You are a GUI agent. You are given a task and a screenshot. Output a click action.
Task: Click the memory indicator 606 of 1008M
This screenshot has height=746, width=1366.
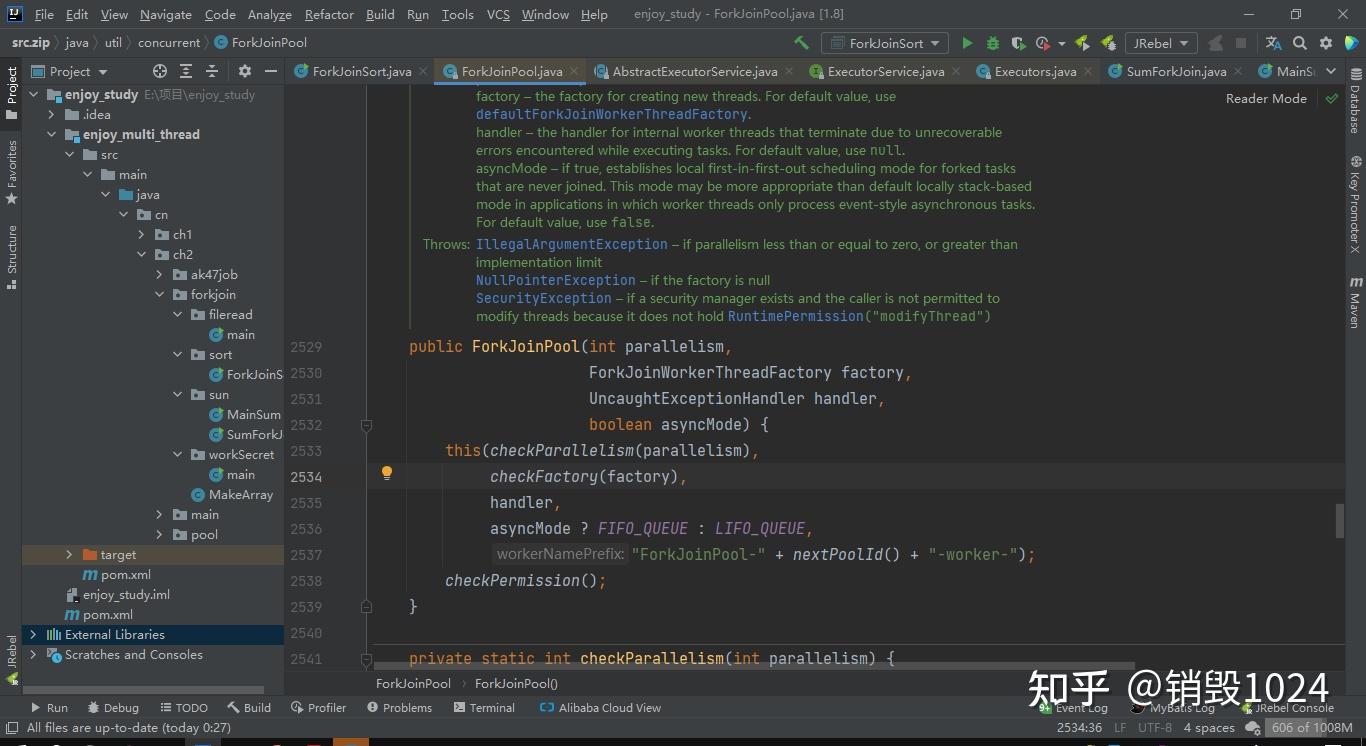tap(1311, 727)
